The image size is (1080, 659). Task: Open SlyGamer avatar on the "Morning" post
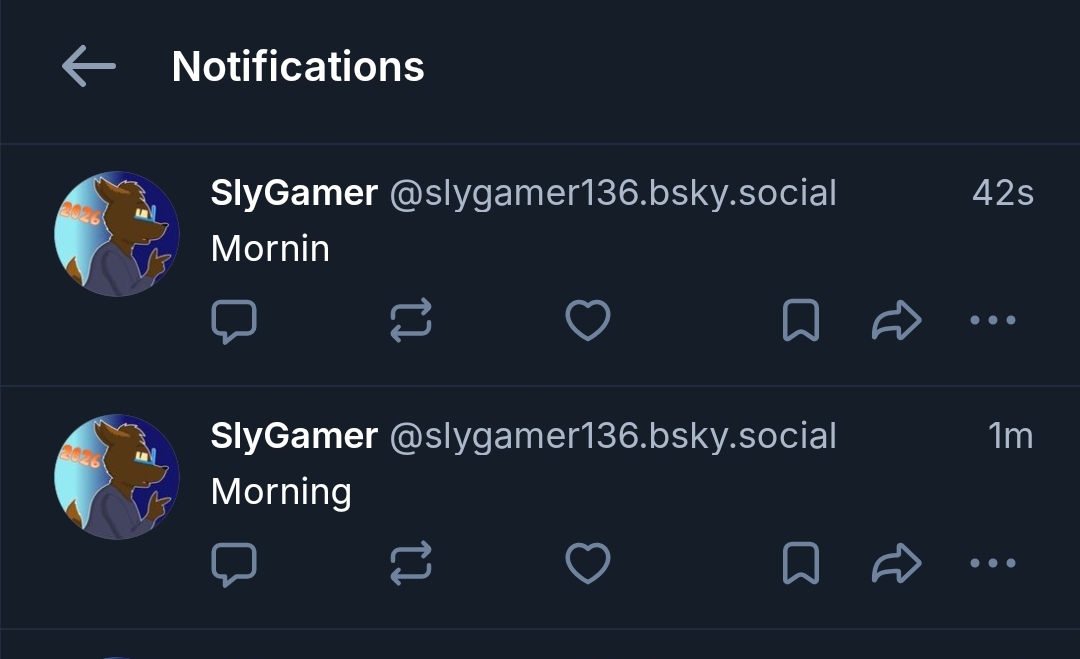[x=117, y=477]
